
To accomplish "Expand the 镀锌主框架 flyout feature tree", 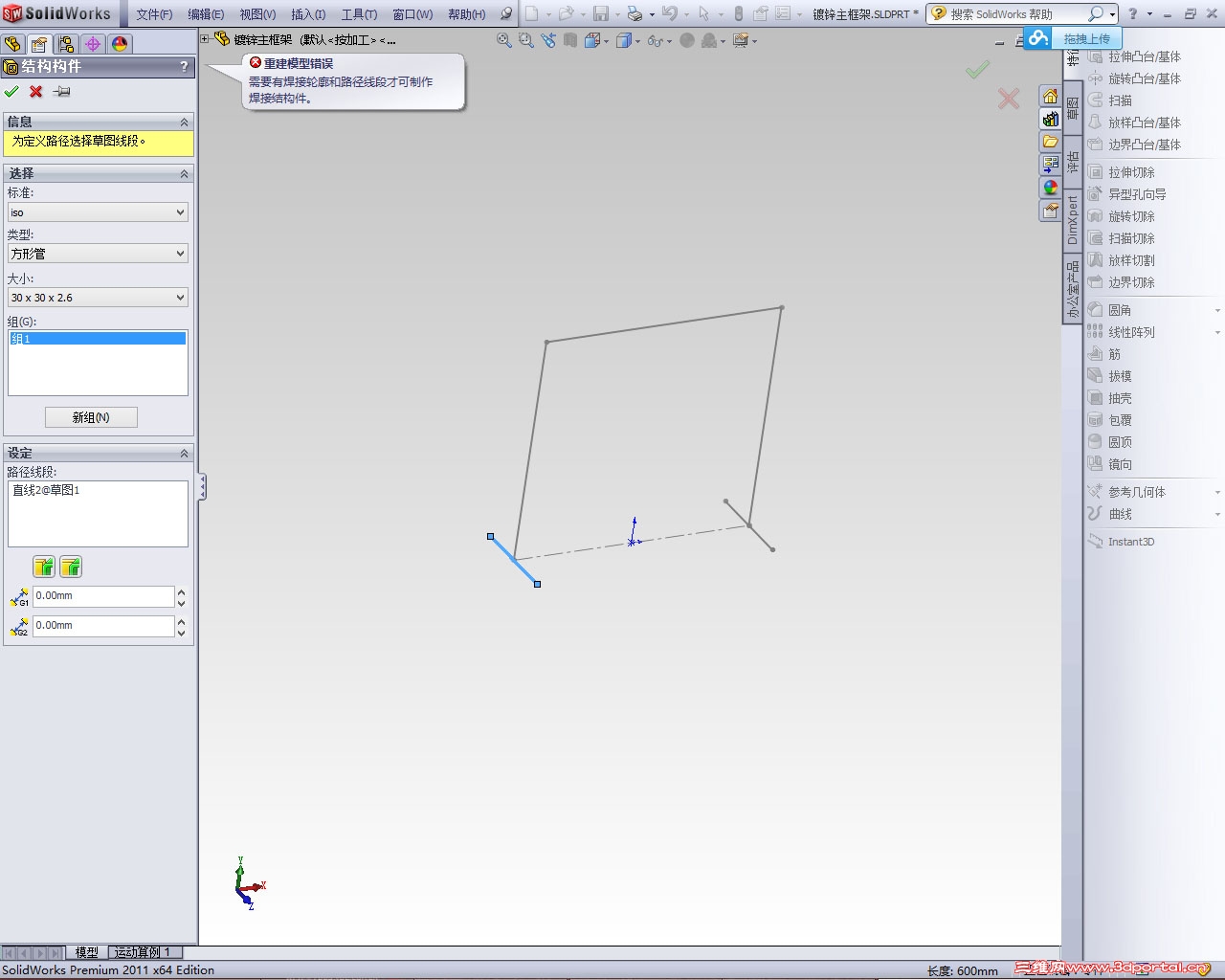I will point(205,39).
